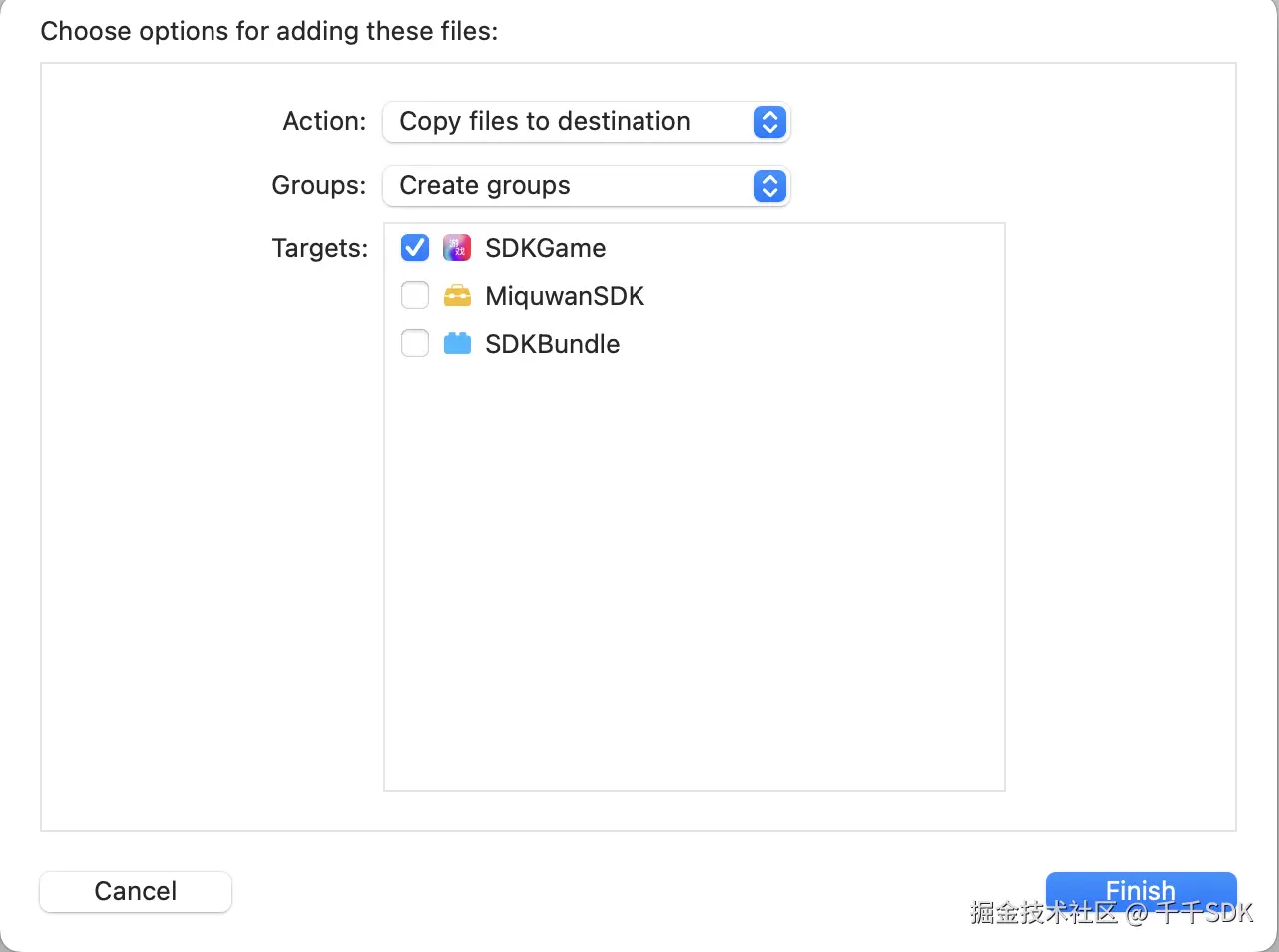1279x952 pixels.
Task: Click the SDKBundle blue brick icon
Action: [457, 344]
